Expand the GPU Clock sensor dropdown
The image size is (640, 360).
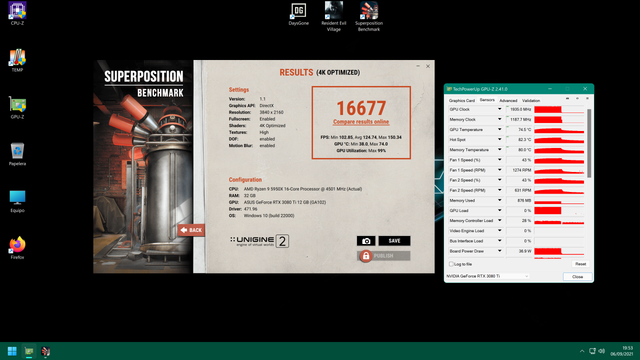tap(499, 109)
